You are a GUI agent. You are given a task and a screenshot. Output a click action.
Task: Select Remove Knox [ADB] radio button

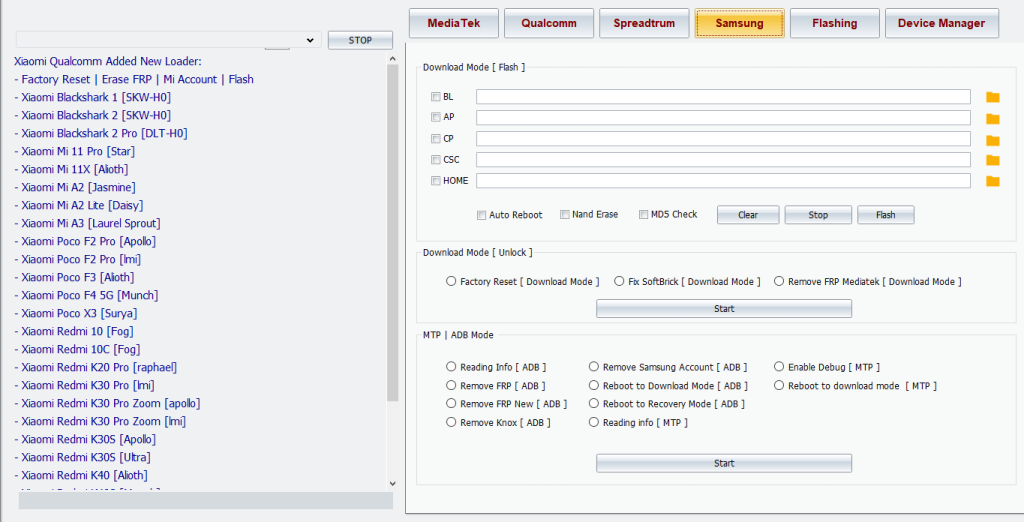coord(451,423)
